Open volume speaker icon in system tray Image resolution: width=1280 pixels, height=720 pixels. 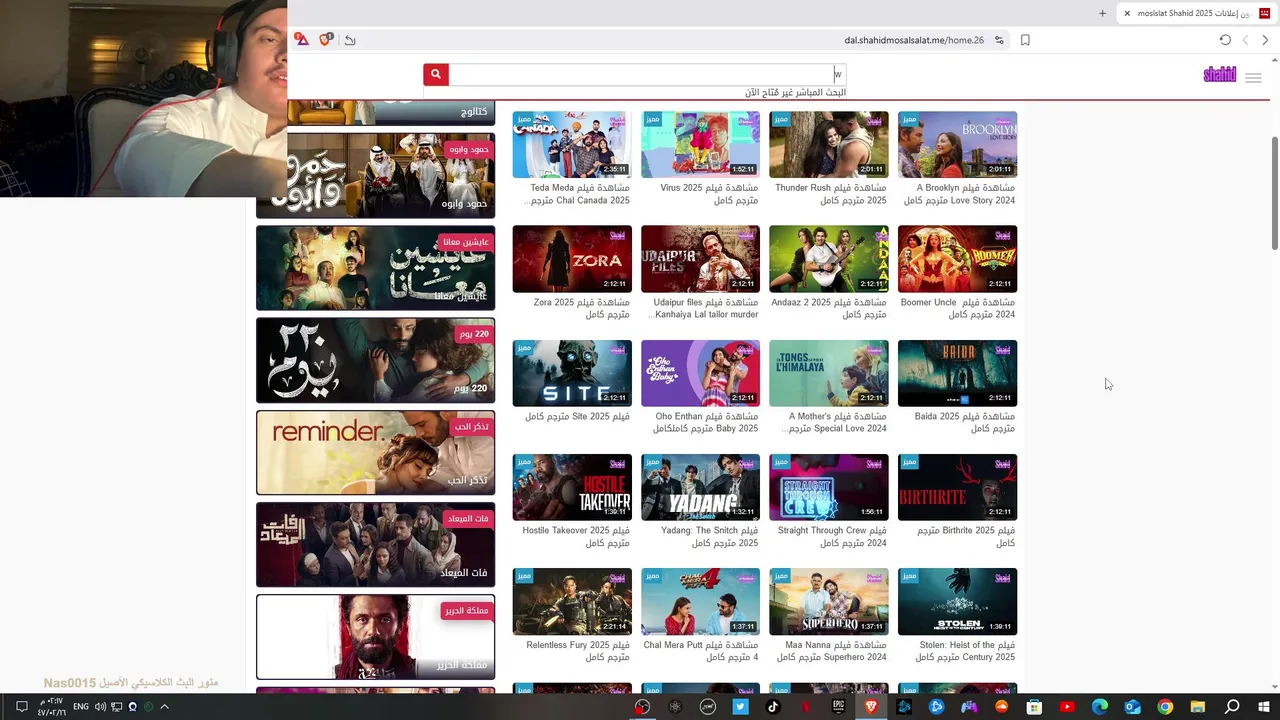(100, 707)
